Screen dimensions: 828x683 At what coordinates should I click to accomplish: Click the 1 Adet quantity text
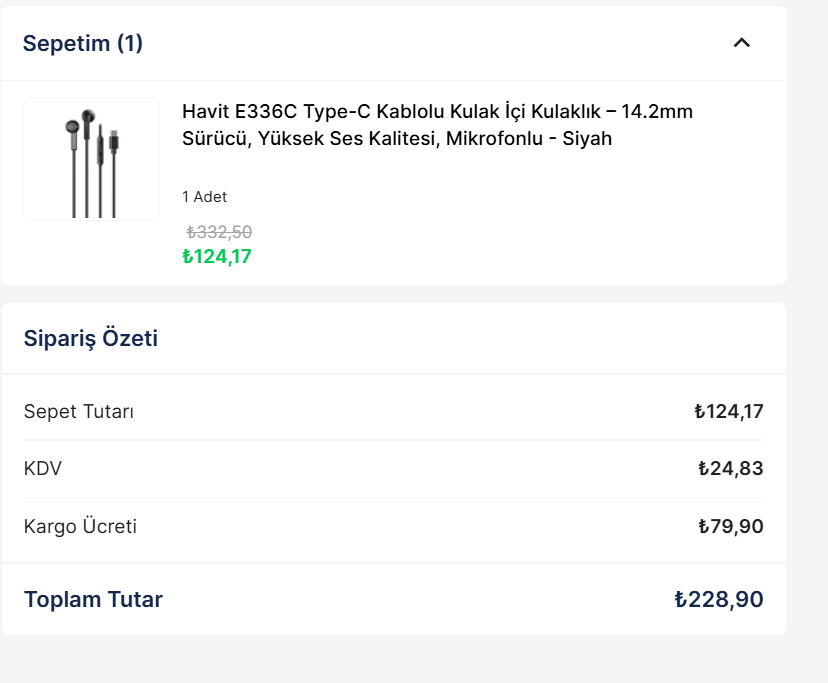204,197
